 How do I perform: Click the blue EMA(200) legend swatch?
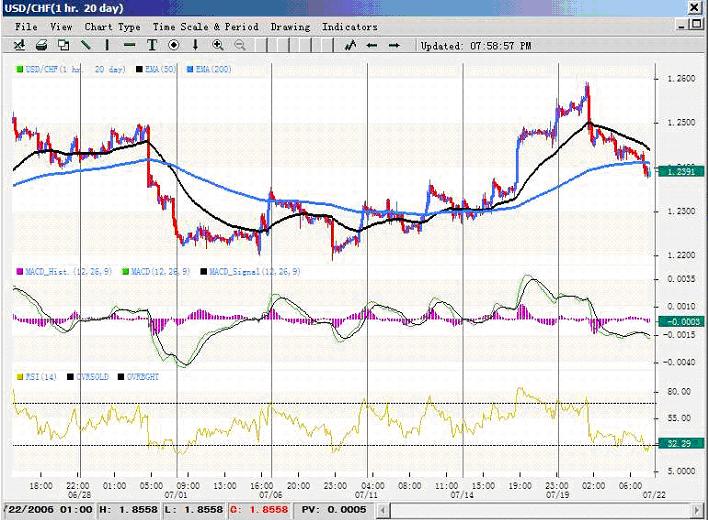point(188,68)
